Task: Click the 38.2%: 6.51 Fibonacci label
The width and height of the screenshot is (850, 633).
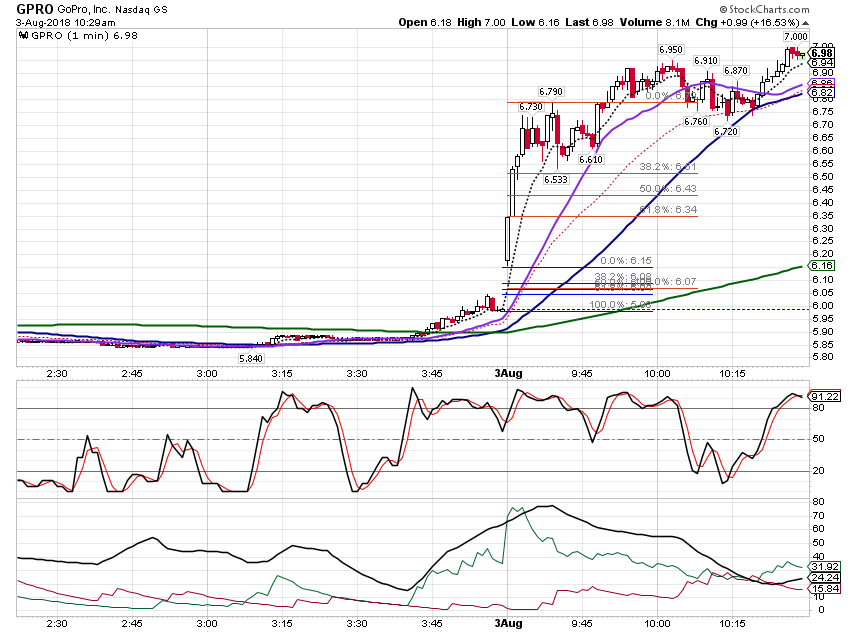Action: 668,166
